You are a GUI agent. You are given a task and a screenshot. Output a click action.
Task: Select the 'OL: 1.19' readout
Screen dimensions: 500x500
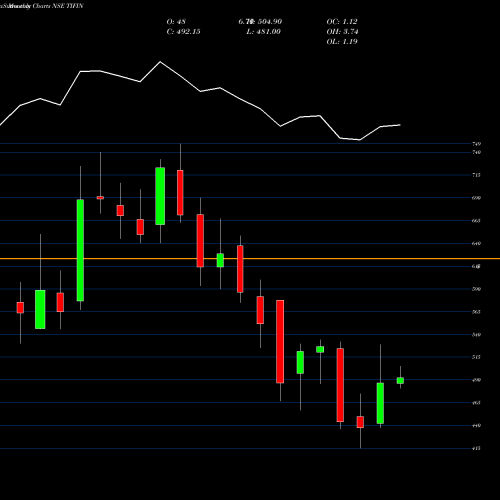(x=342, y=42)
